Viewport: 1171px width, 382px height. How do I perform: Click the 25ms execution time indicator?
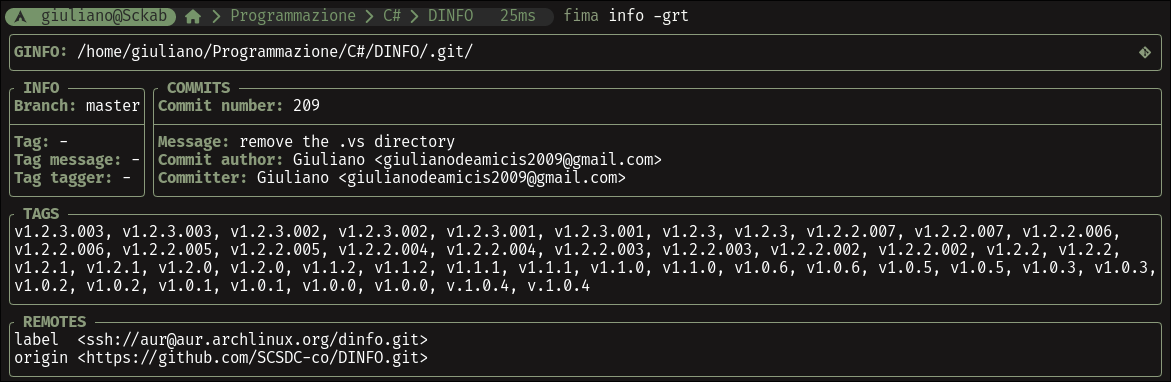coord(518,16)
